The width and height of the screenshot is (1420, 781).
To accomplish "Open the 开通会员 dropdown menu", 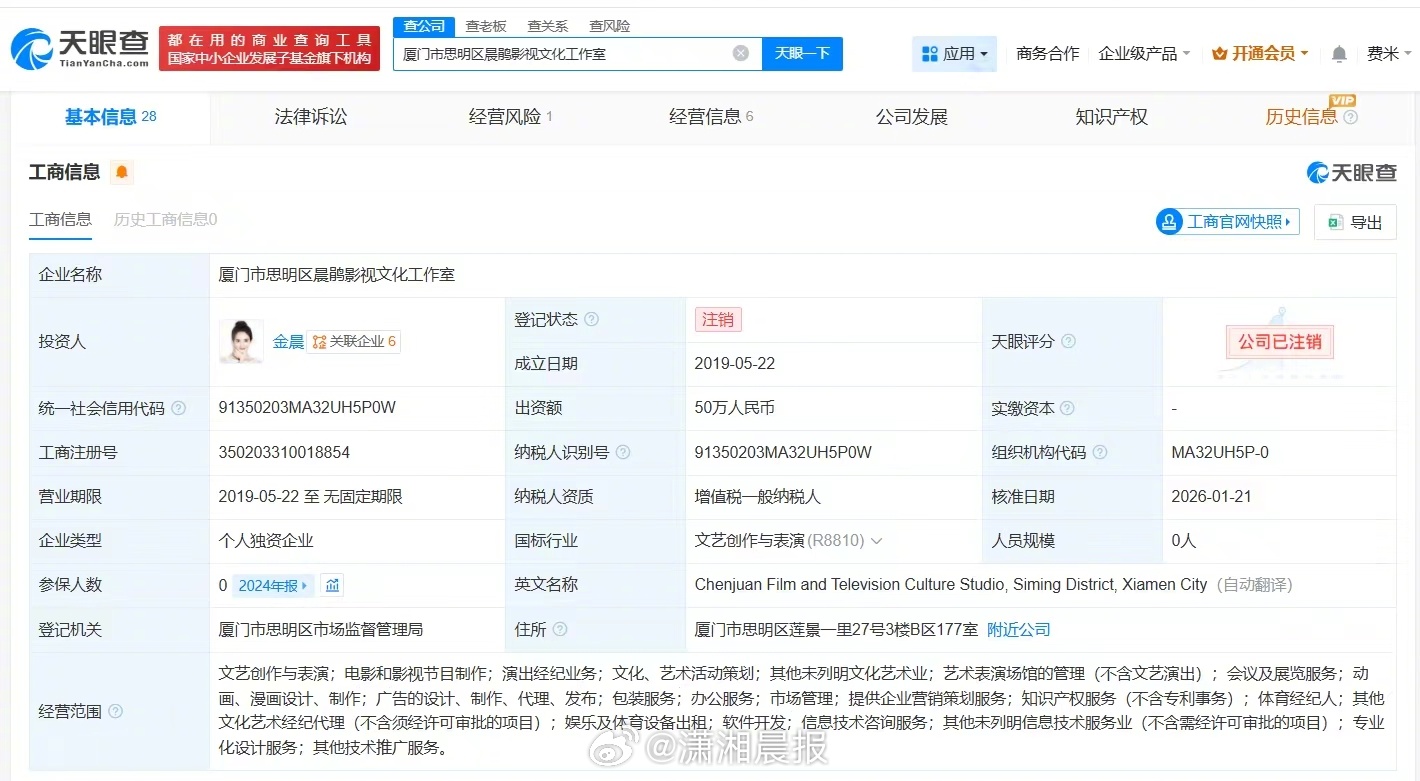I will point(1259,53).
